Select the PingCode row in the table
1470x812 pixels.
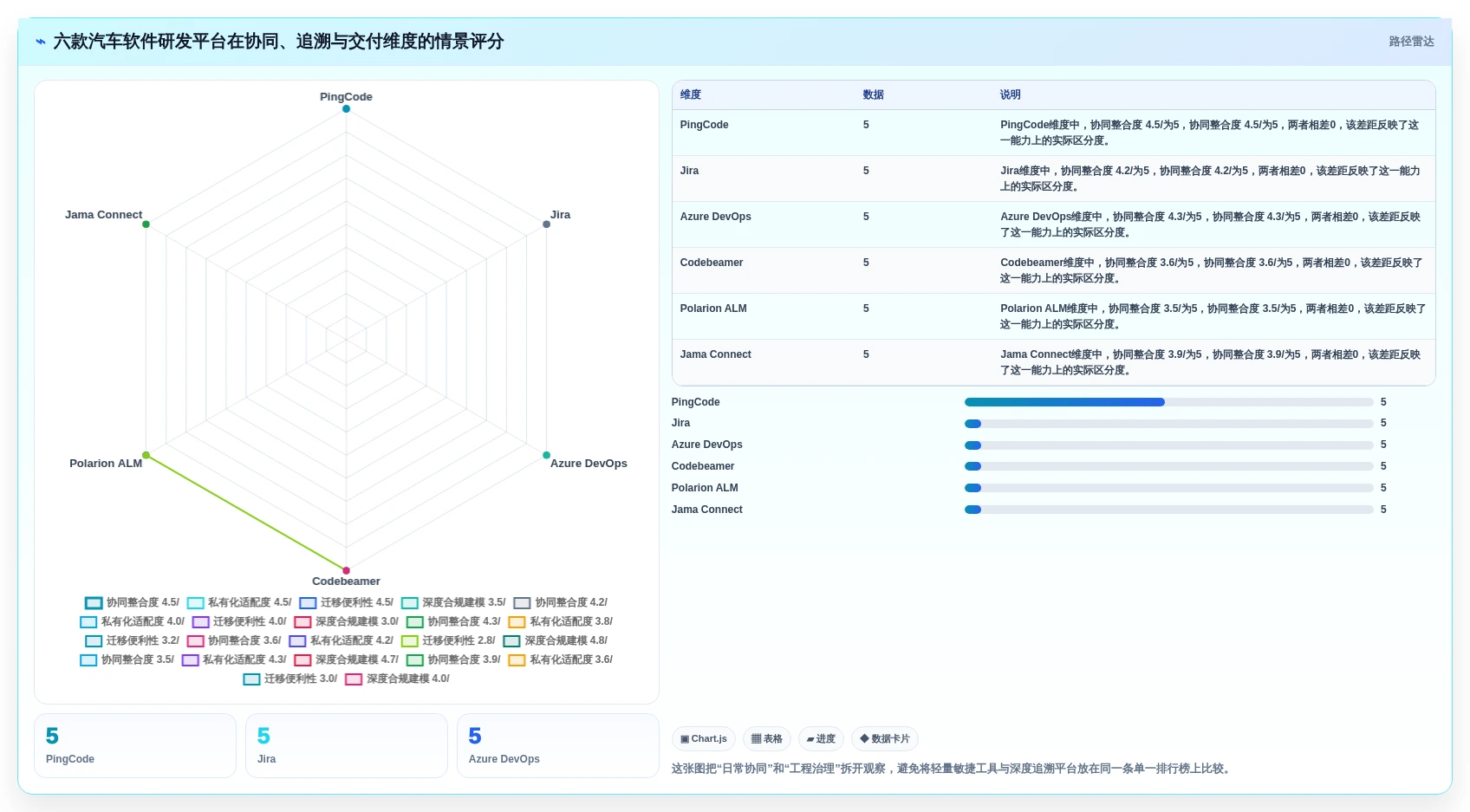coord(1053,133)
